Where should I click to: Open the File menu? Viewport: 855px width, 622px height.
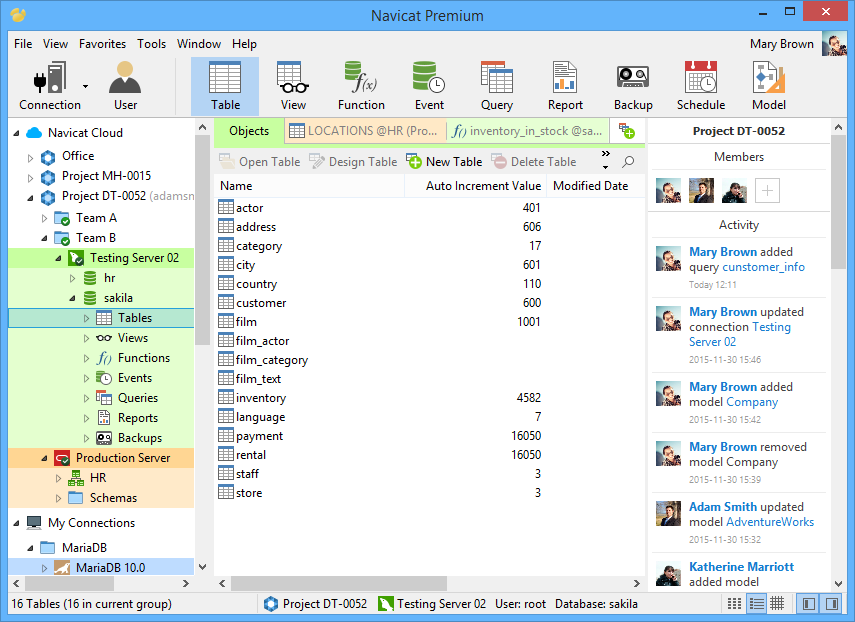click(23, 44)
